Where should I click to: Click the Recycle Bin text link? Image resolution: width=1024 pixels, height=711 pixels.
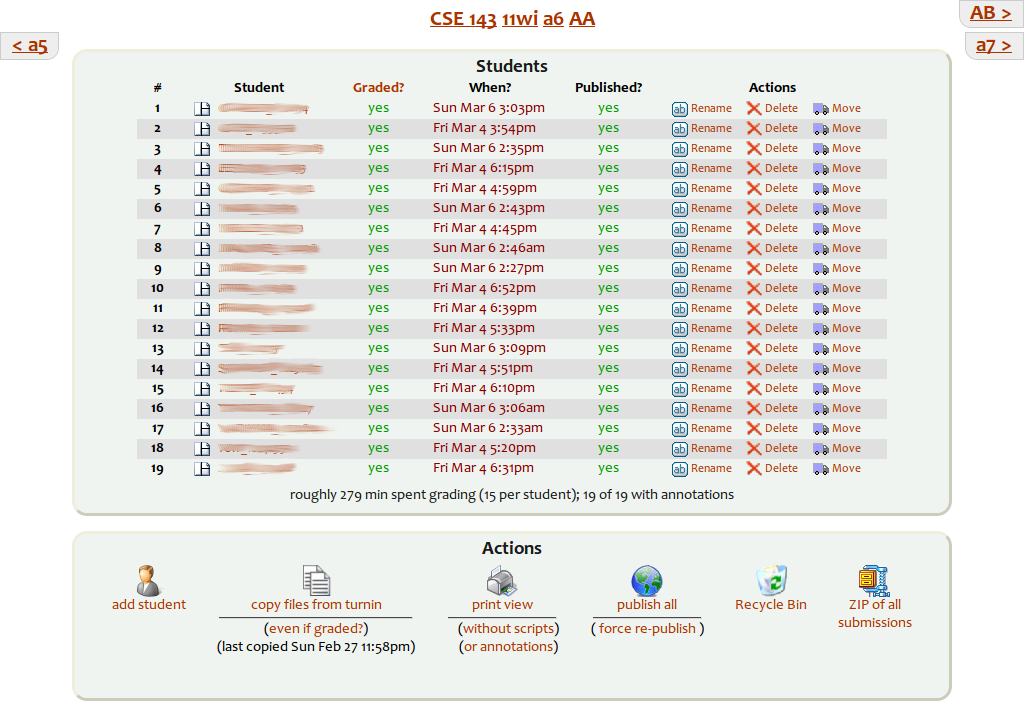(x=771, y=605)
